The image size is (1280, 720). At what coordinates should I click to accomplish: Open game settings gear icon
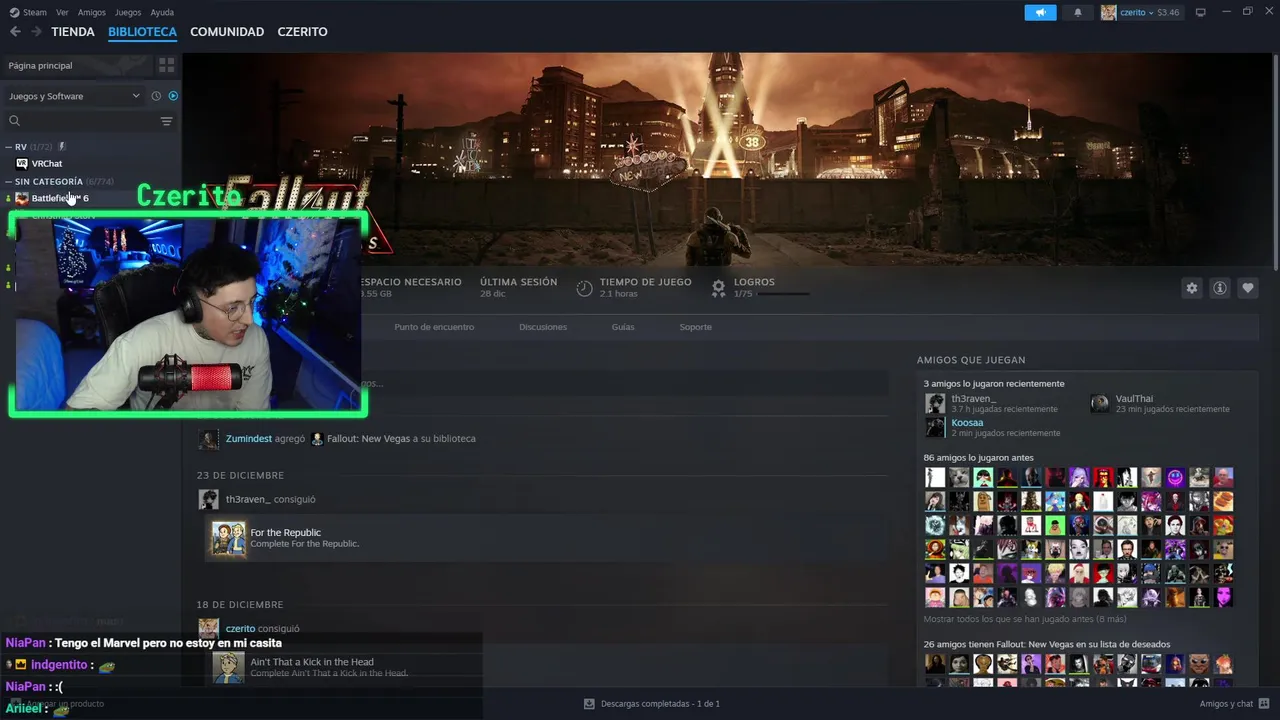tap(1192, 288)
